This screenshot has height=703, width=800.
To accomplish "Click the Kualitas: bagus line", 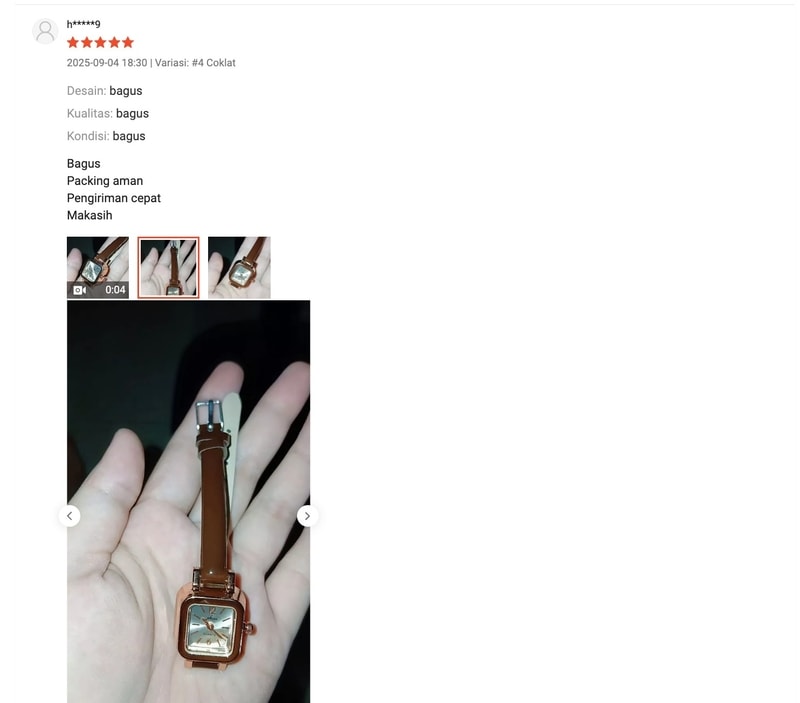I will [x=108, y=113].
